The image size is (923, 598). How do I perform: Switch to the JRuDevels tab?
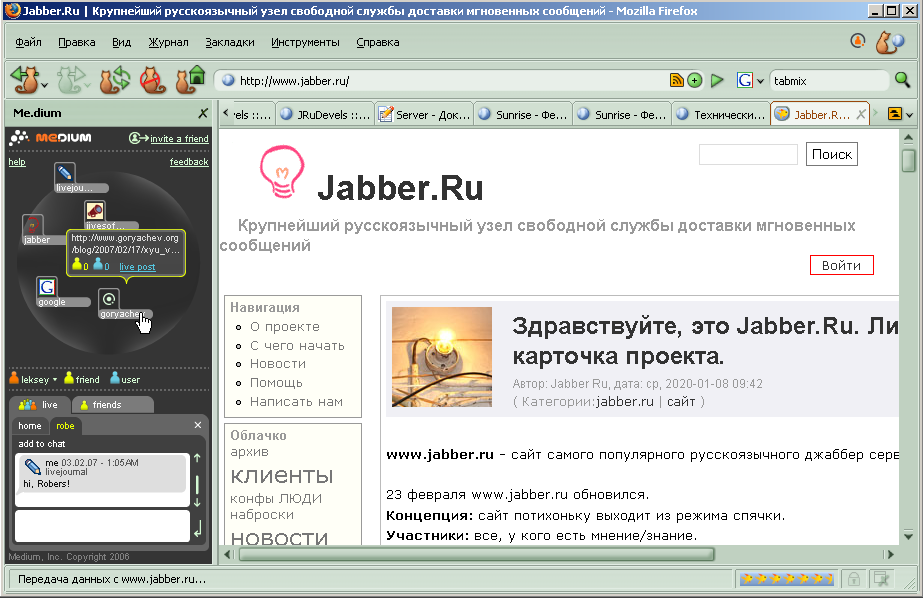[324, 114]
